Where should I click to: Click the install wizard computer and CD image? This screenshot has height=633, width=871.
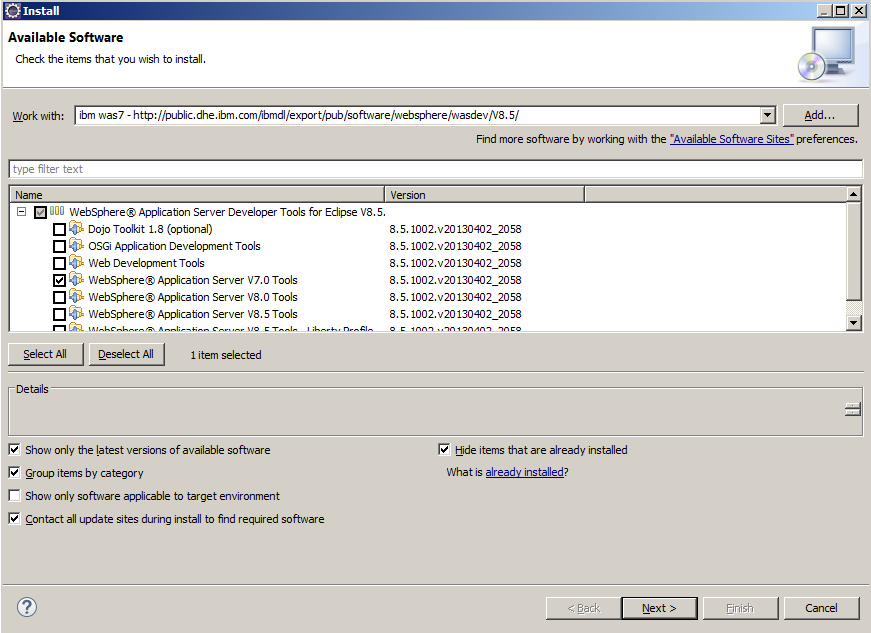click(x=827, y=54)
